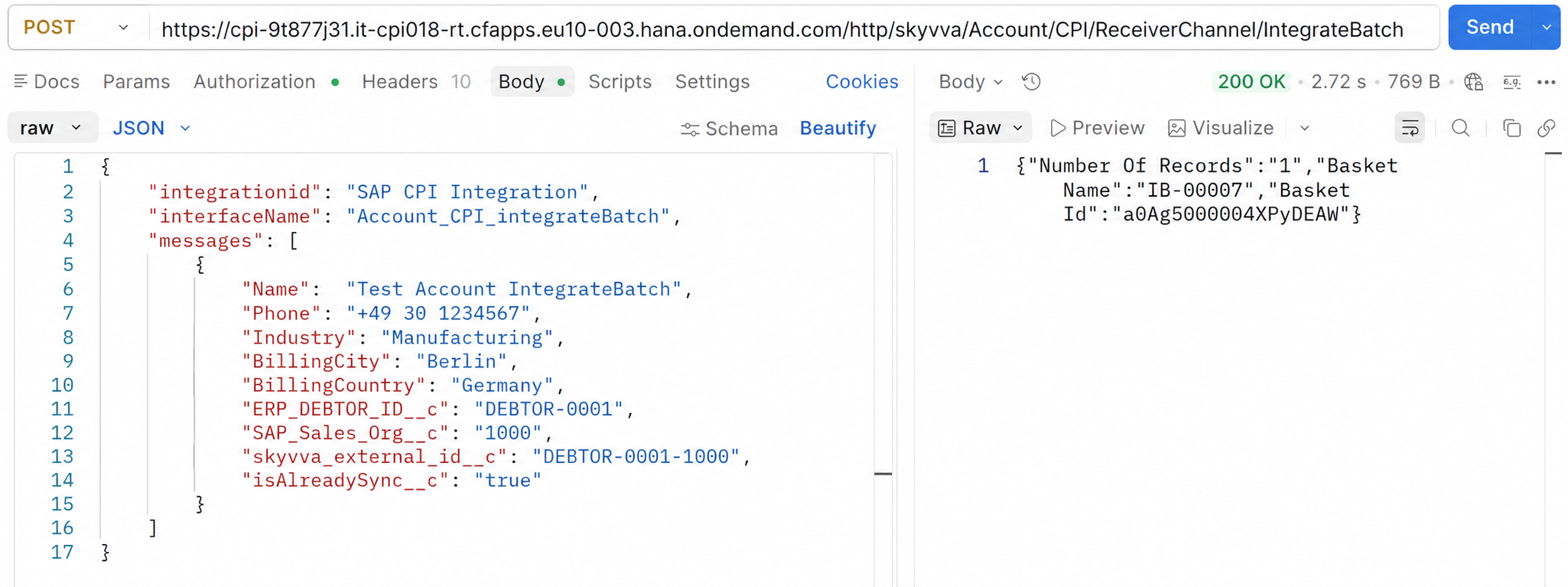Open the JSON format dropdown
The height and width of the screenshot is (587, 1568).
(151, 128)
